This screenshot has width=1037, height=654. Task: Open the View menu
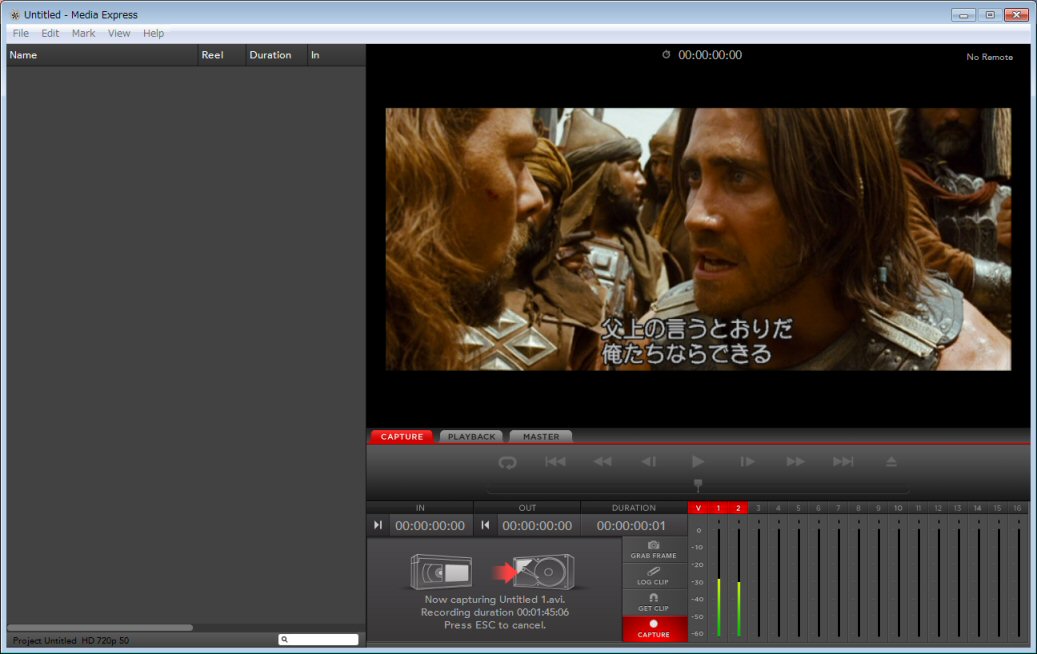coord(119,33)
